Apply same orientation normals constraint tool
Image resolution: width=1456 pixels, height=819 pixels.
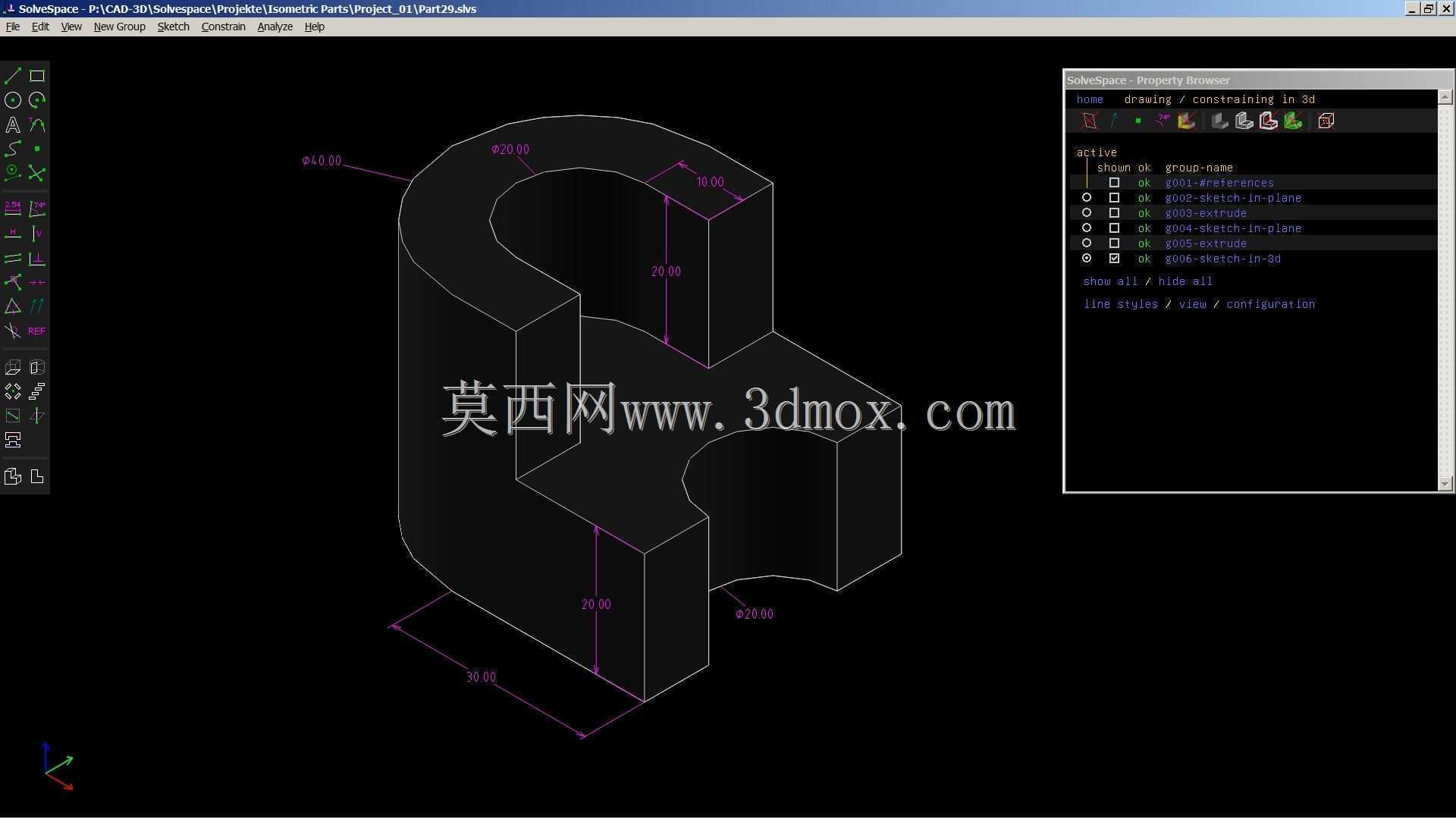37,306
